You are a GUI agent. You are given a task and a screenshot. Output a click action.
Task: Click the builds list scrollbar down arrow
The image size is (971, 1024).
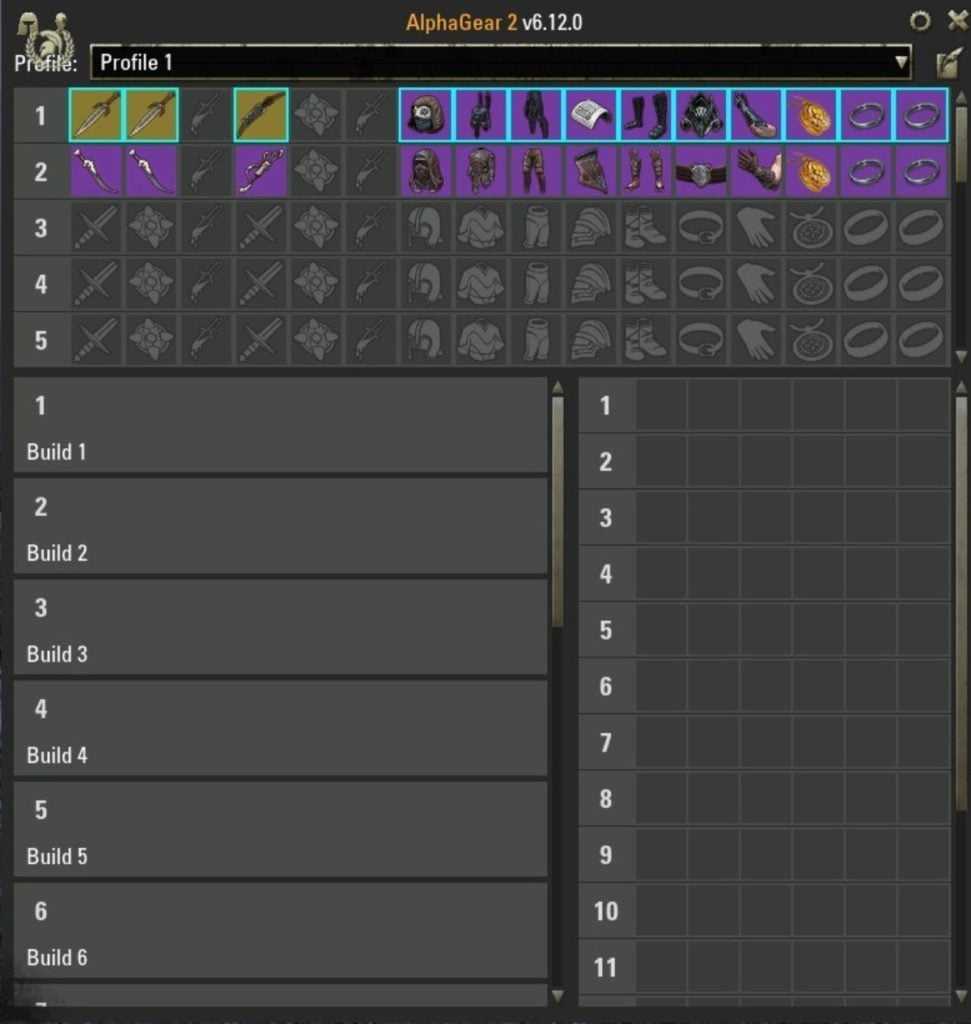pyautogui.click(x=558, y=995)
